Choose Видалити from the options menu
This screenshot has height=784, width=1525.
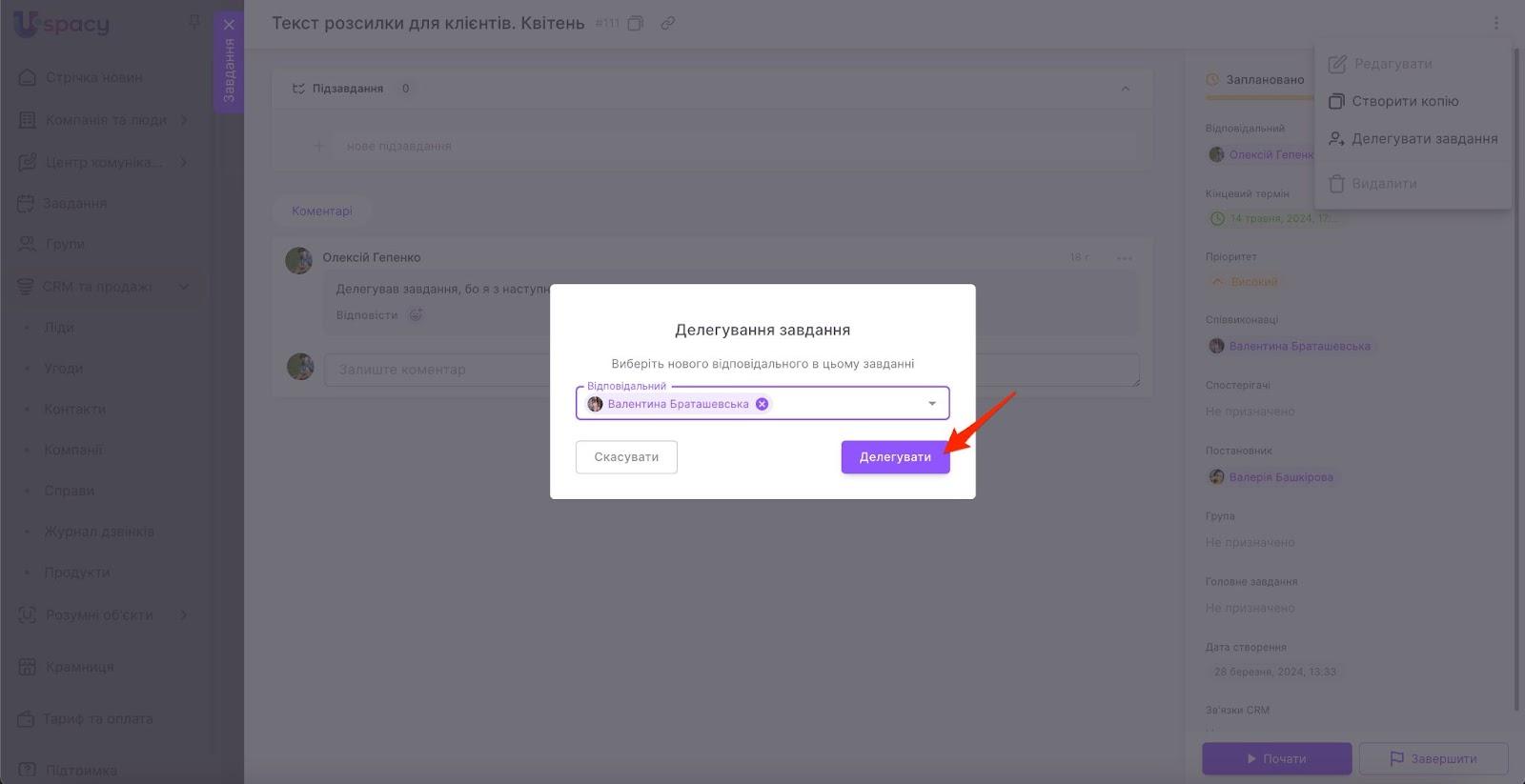[x=1373, y=184]
